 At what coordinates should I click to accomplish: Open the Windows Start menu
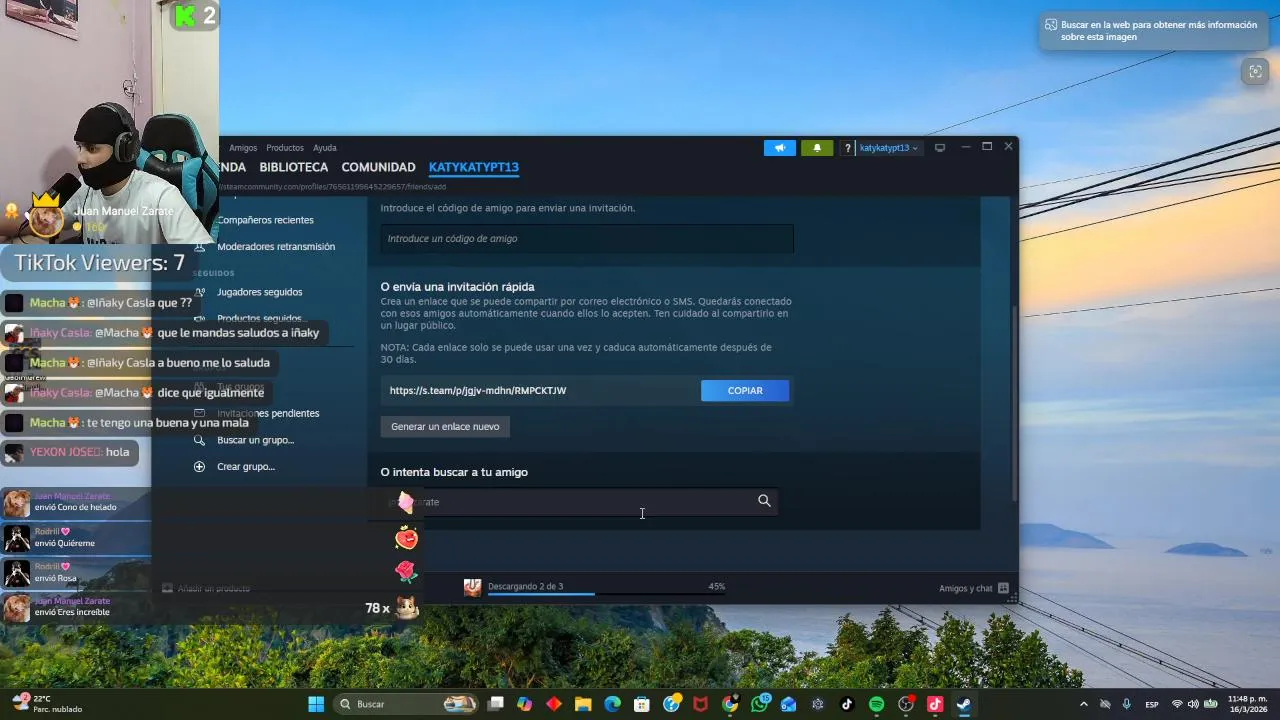click(x=316, y=704)
